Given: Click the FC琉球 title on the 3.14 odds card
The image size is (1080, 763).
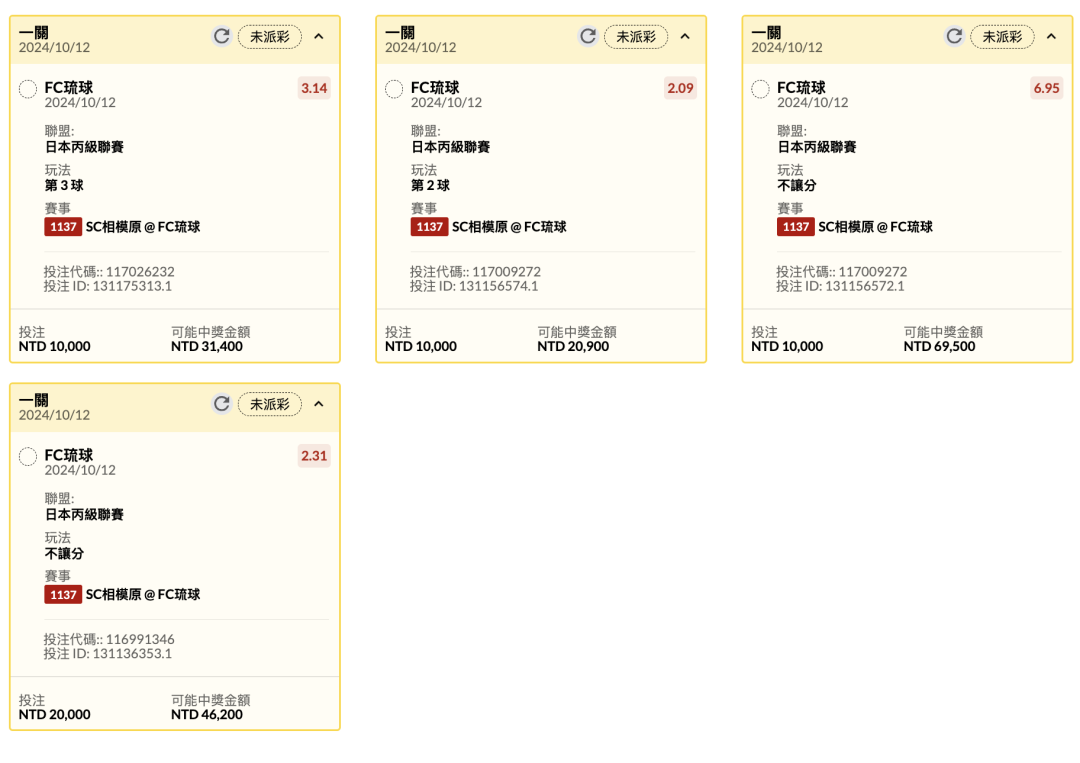Looking at the screenshot, I should pos(69,87).
